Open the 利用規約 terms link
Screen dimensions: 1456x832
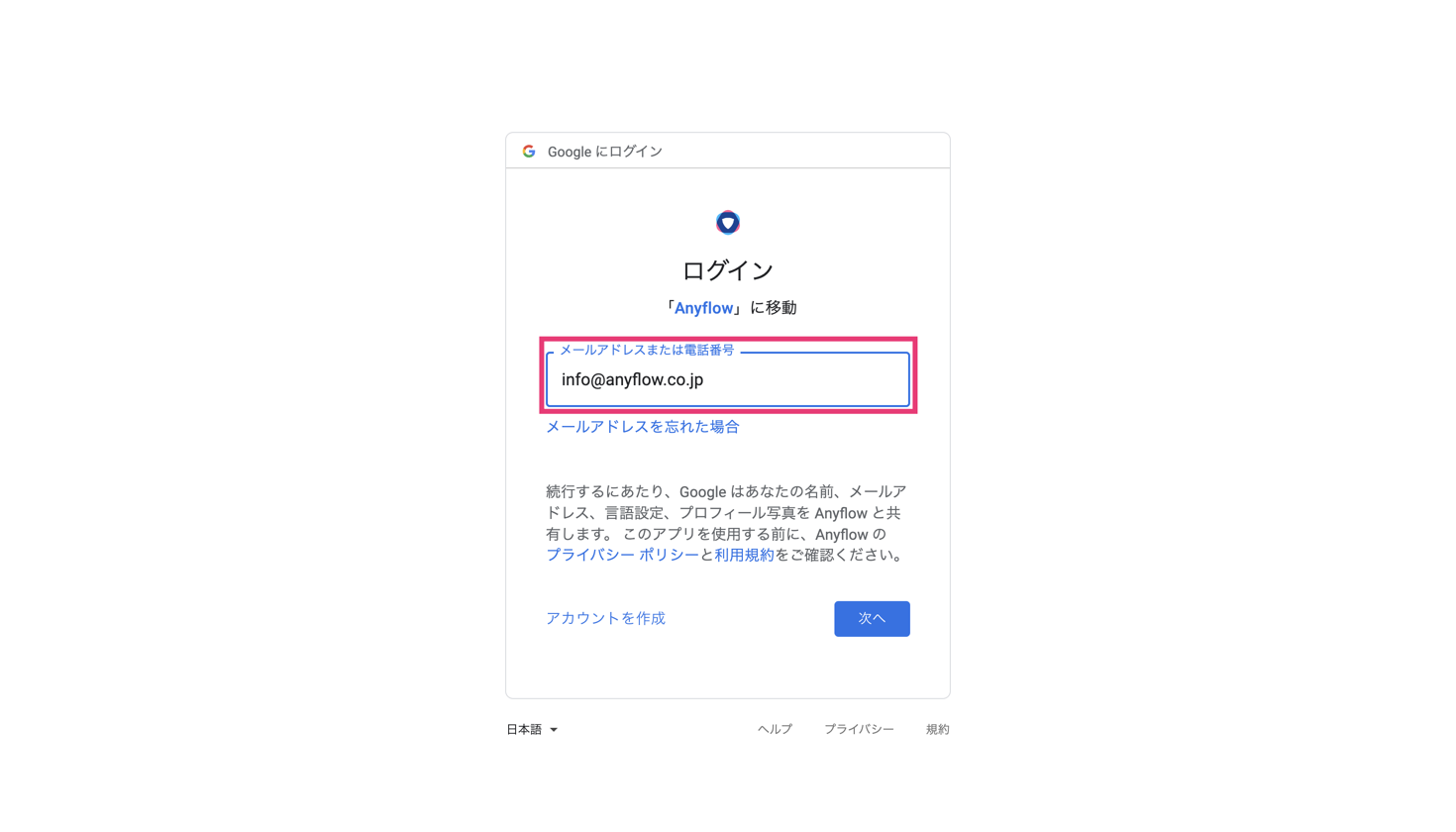744,556
